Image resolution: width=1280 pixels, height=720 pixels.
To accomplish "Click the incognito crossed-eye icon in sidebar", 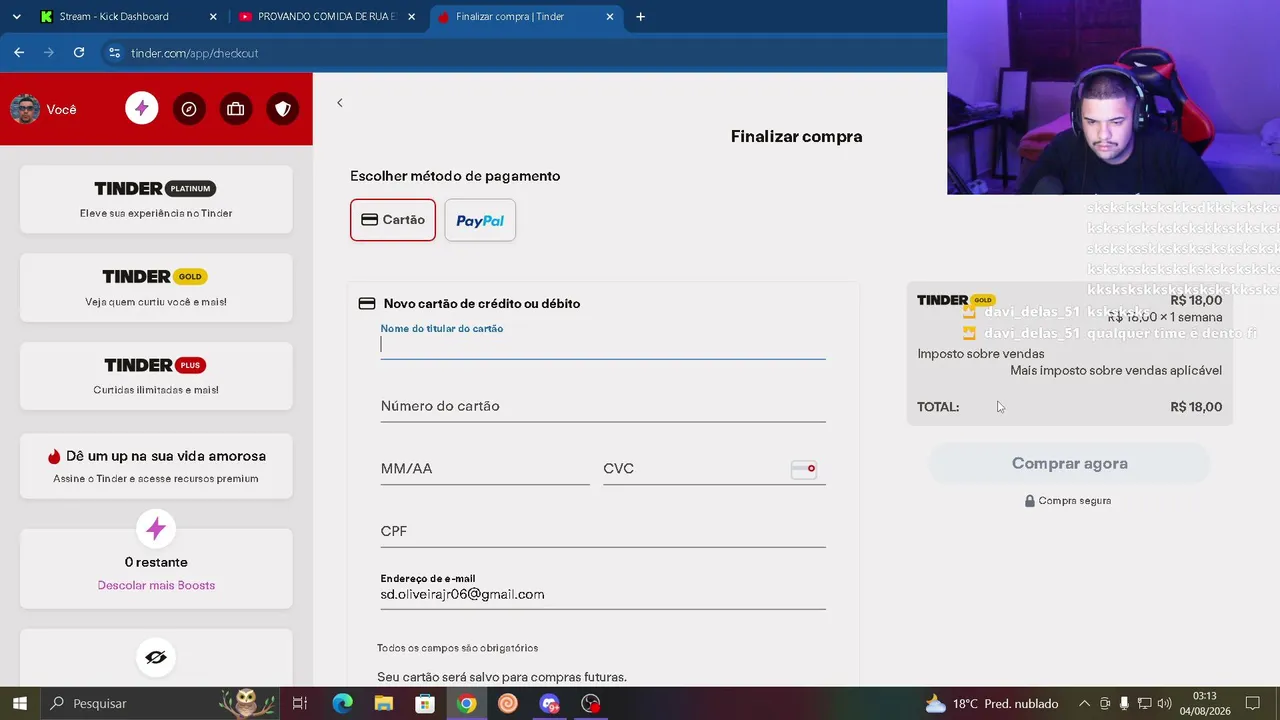I will [x=156, y=657].
